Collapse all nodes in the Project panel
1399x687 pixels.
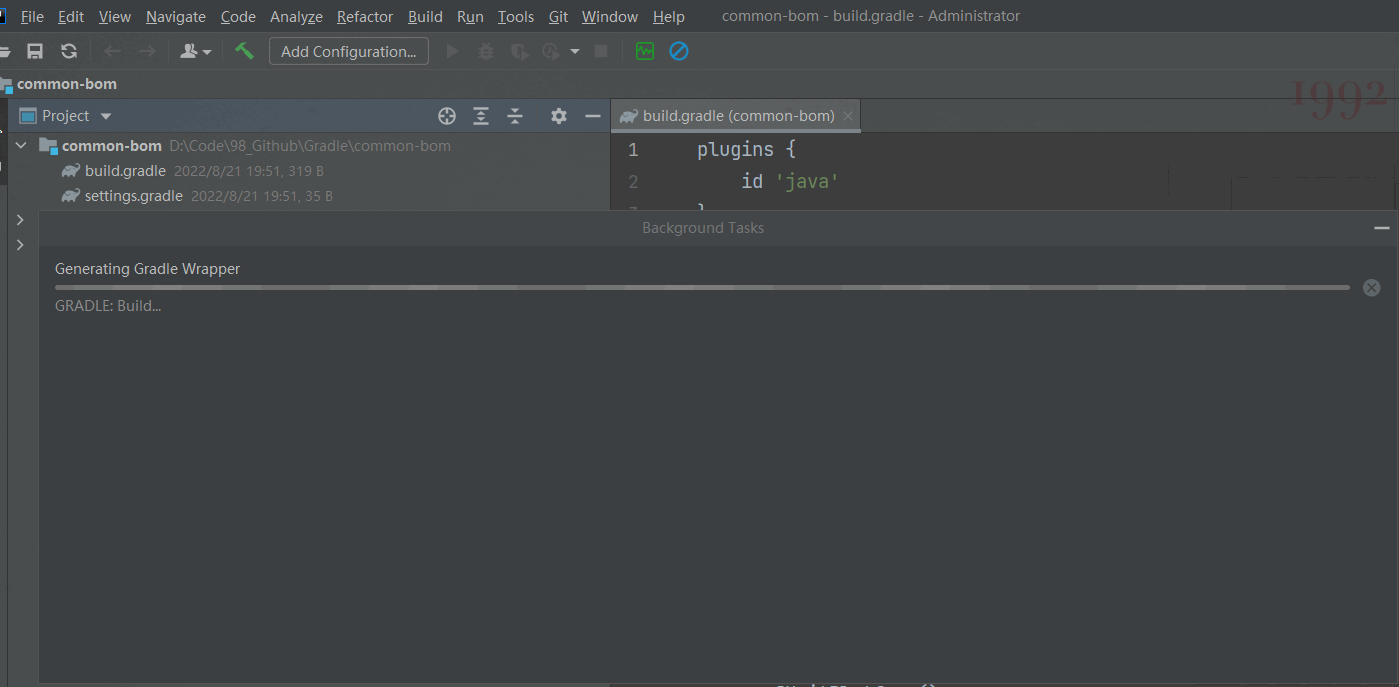coord(515,116)
